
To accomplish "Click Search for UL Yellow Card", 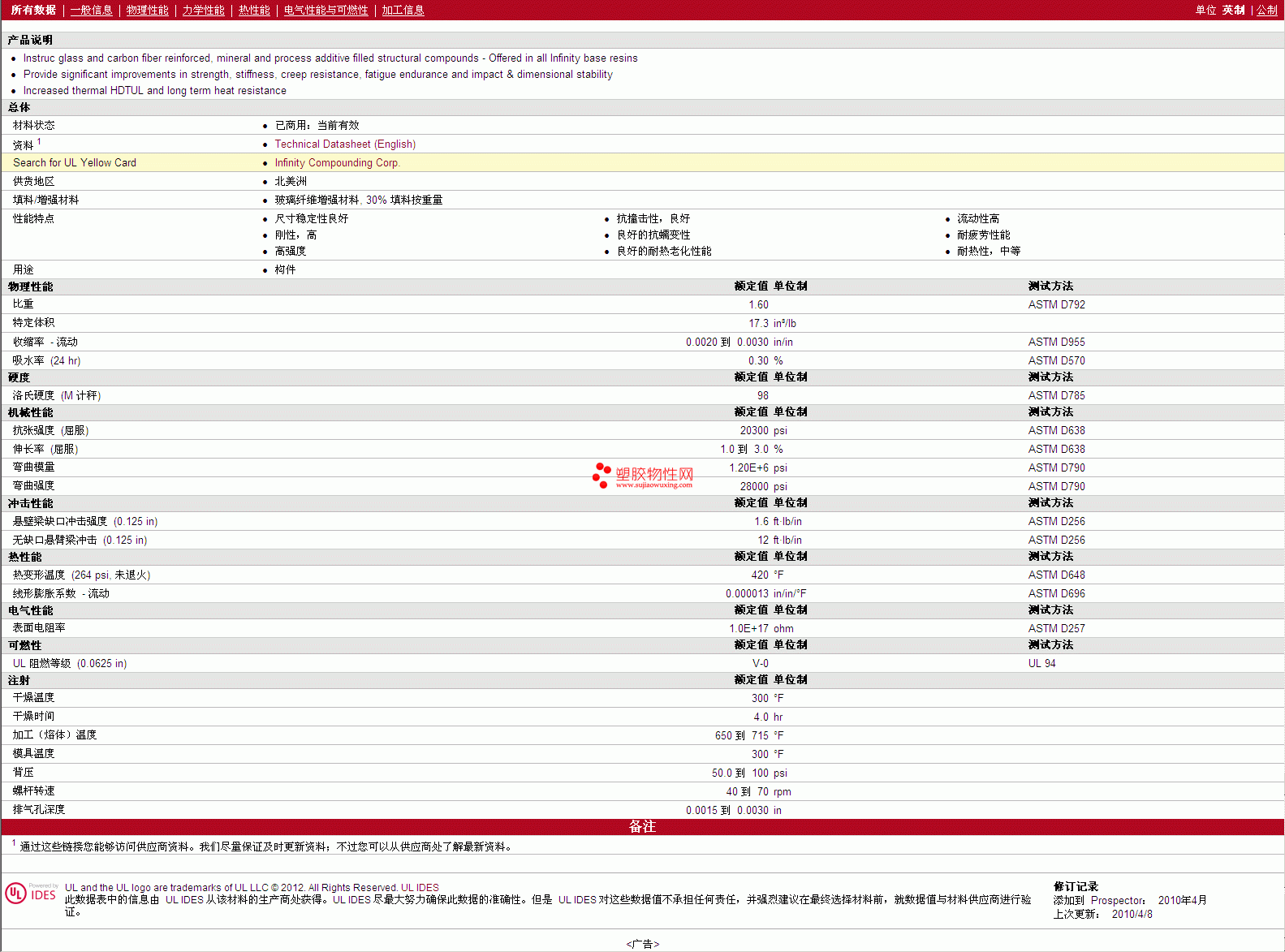I will pyautogui.click(x=75, y=162).
